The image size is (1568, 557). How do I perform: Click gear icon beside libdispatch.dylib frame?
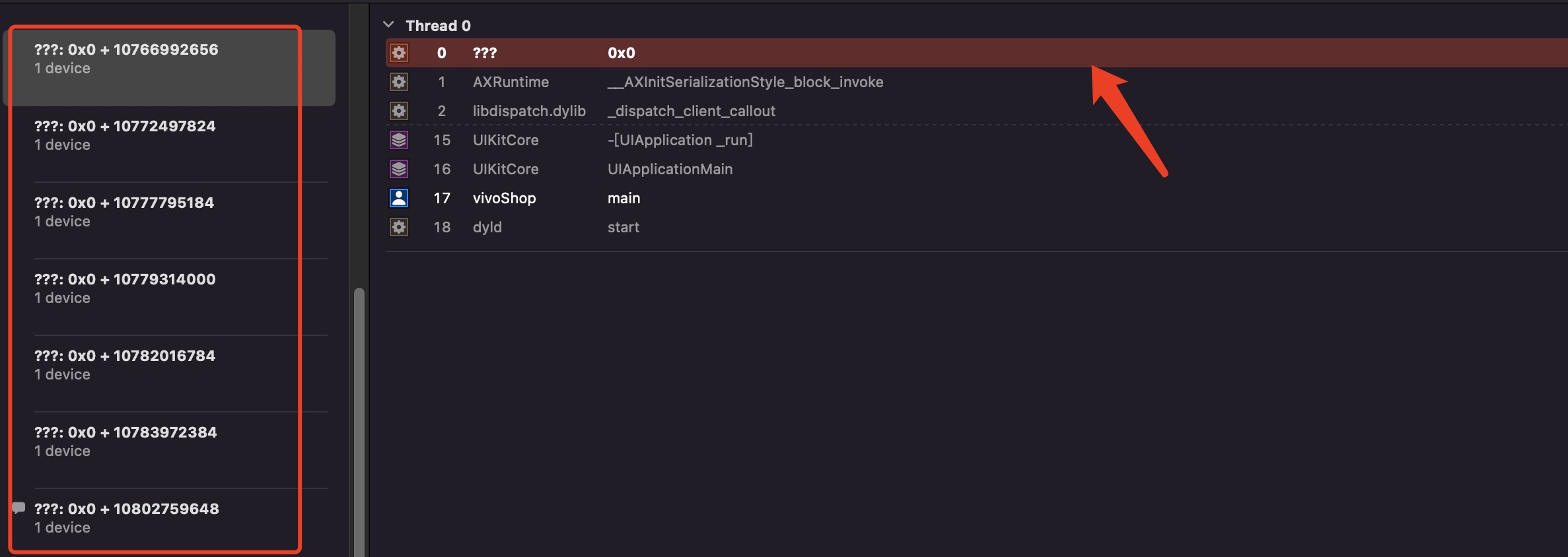coord(399,111)
